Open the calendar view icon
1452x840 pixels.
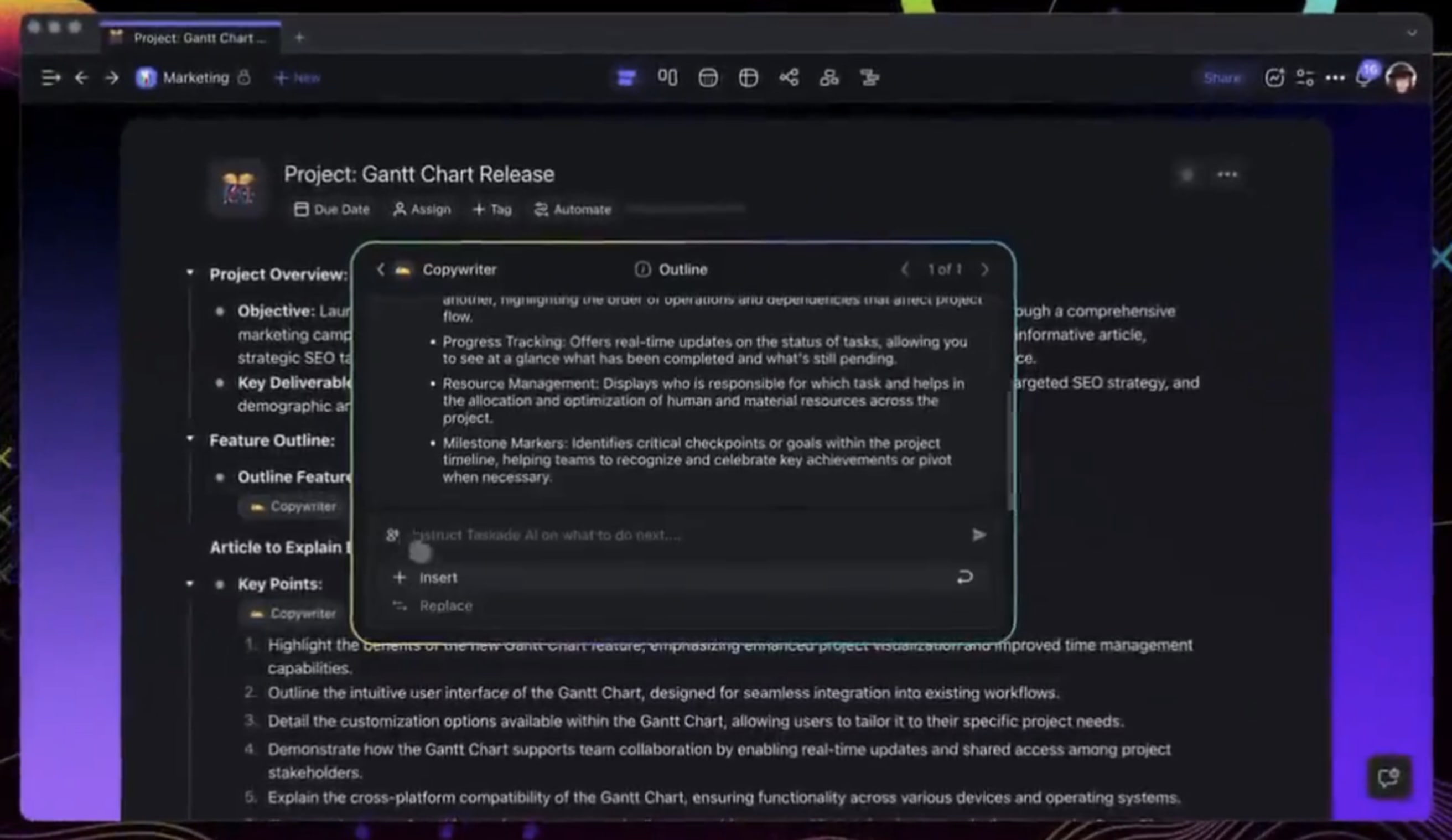tap(708, 77)
